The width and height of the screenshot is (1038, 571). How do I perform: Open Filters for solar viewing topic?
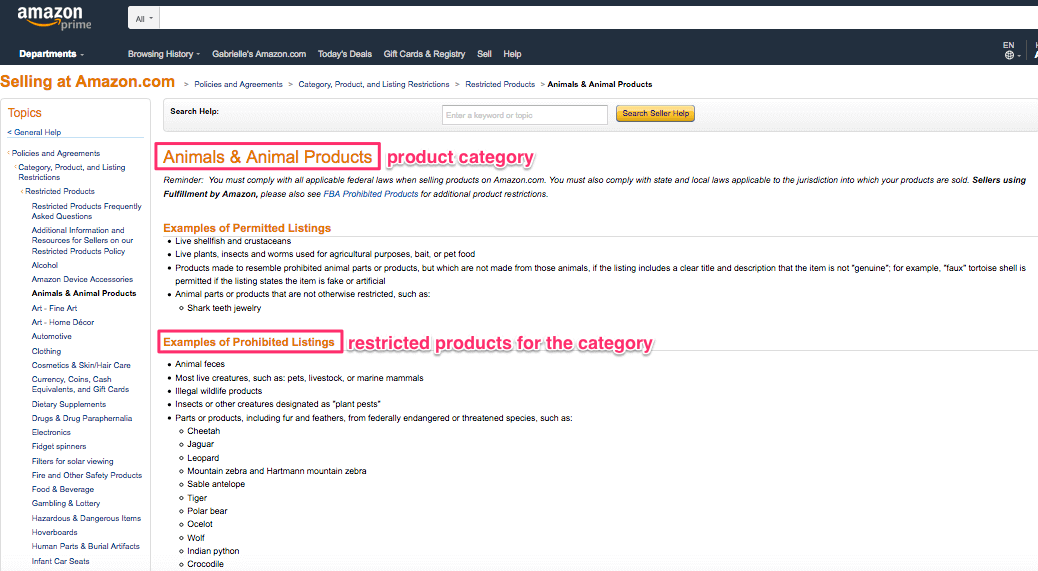pyautogui.click(x=72, y=462)
